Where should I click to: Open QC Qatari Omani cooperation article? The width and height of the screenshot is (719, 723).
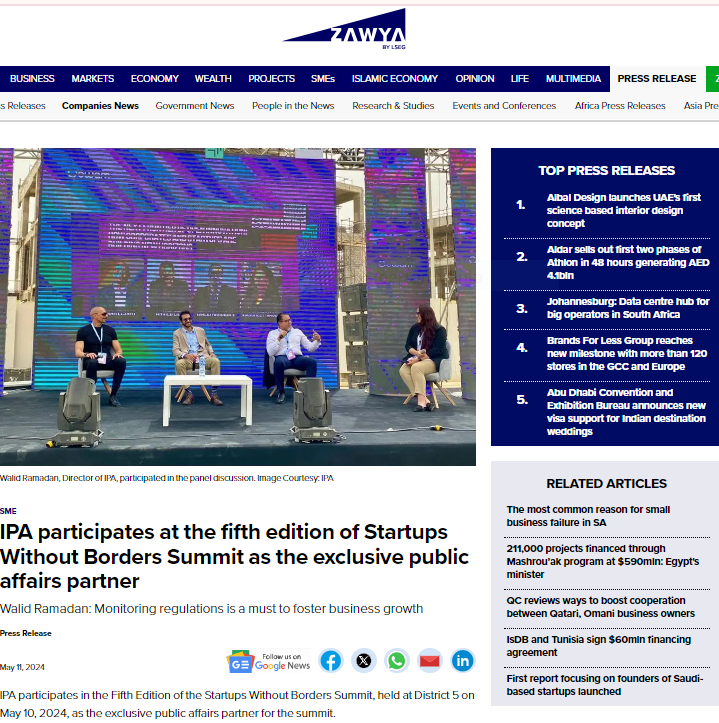(x=600, y=607)
